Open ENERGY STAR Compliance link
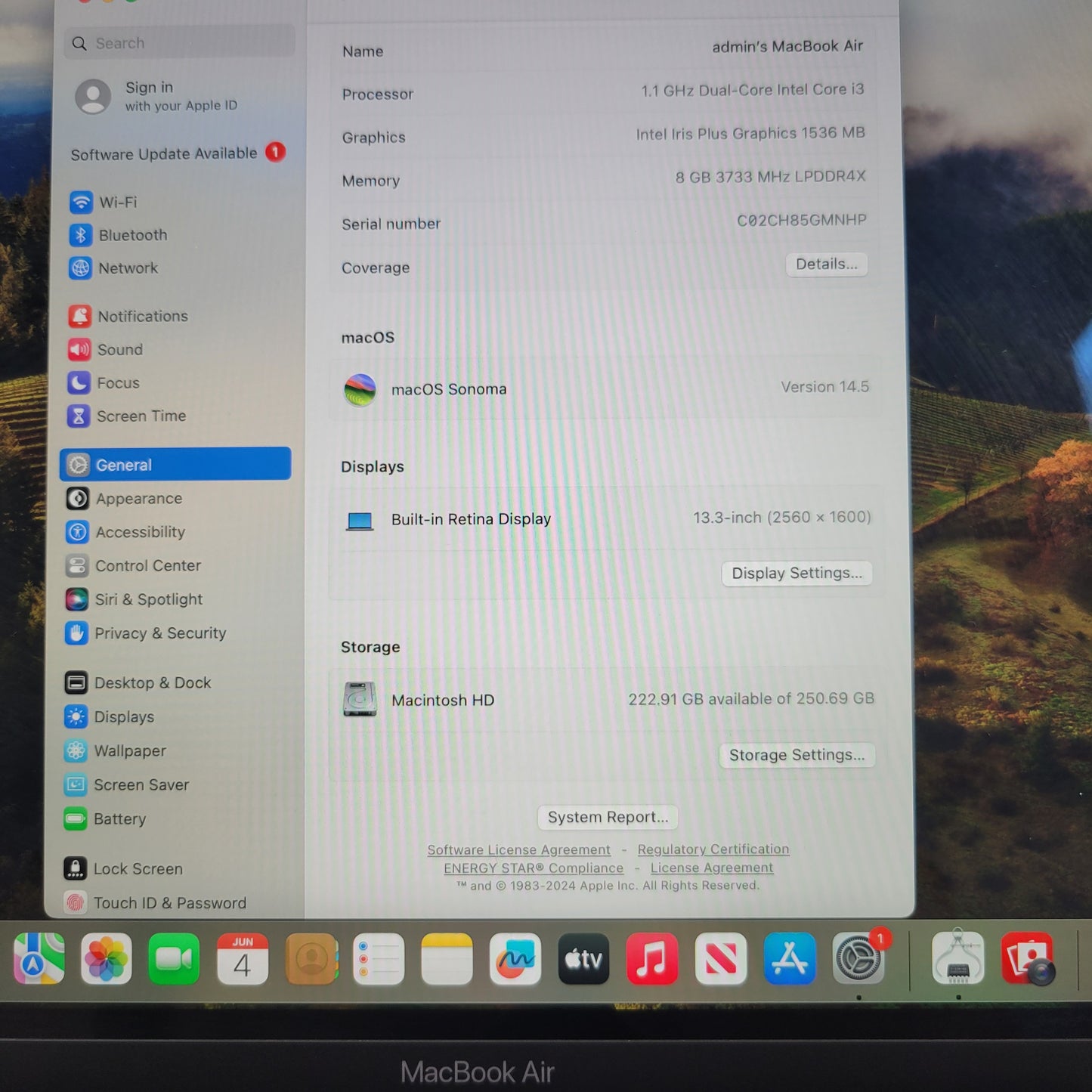Viewport: 1092px width, 1092px height. 534,868
